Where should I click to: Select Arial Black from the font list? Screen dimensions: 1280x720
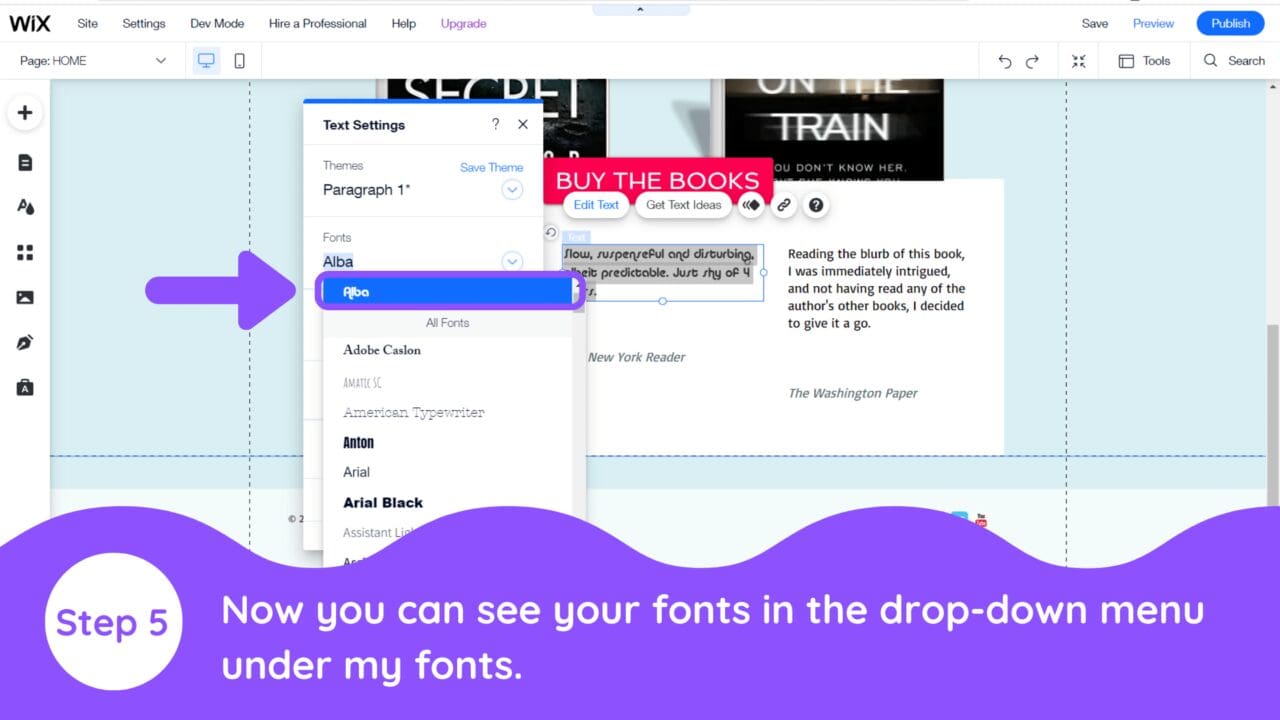click(x=383, y=502)
